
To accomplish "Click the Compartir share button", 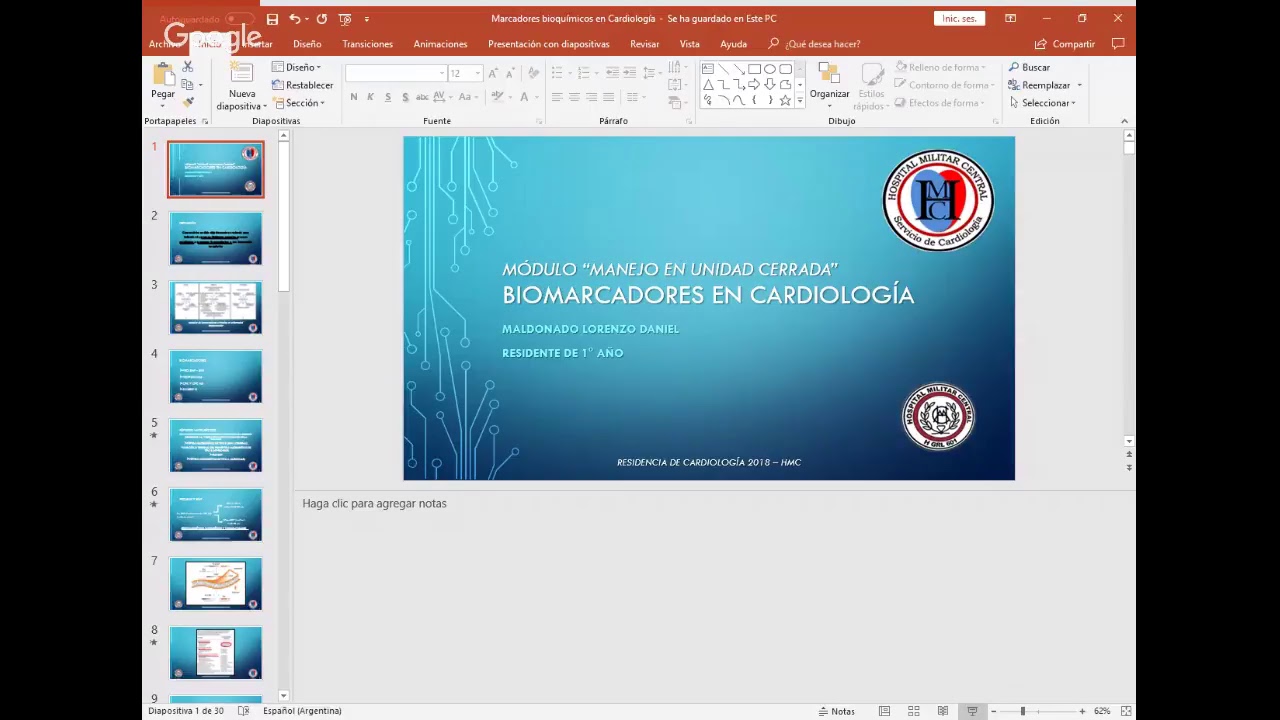I will click(1065, 44).
